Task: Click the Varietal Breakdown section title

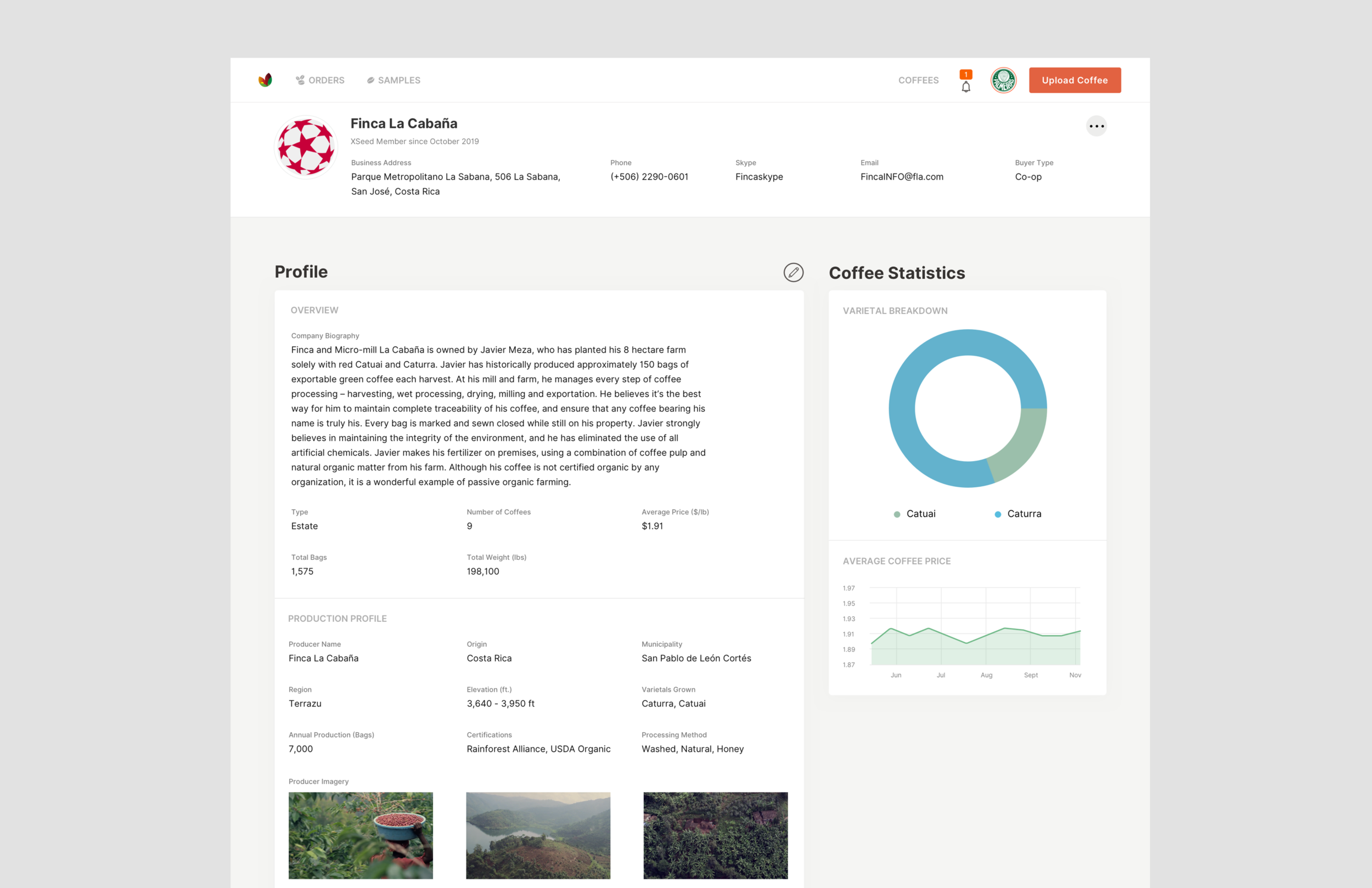Action: pyautogui.click(x=895, y=311)
